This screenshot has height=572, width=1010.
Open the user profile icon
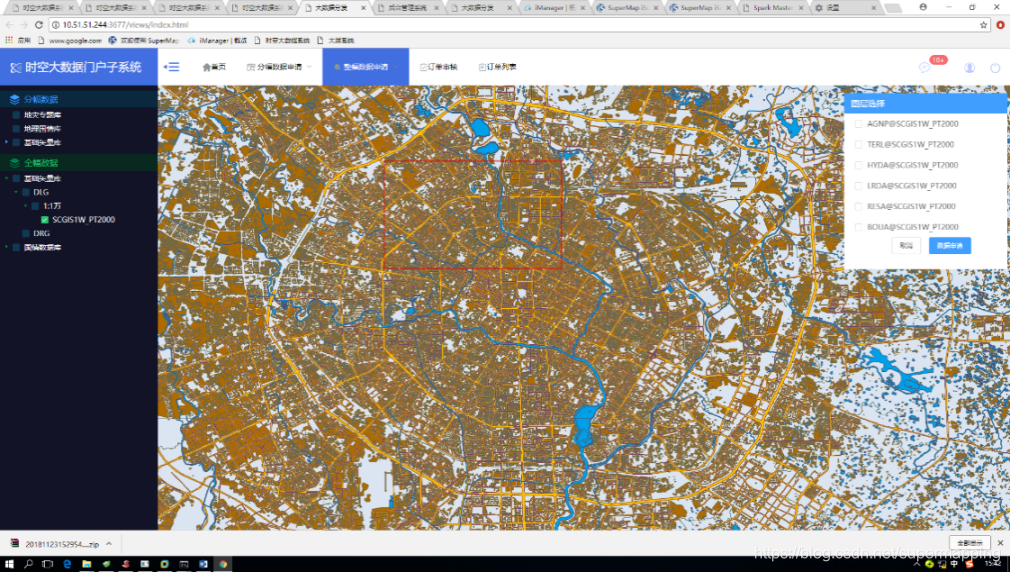click(969, 68)
